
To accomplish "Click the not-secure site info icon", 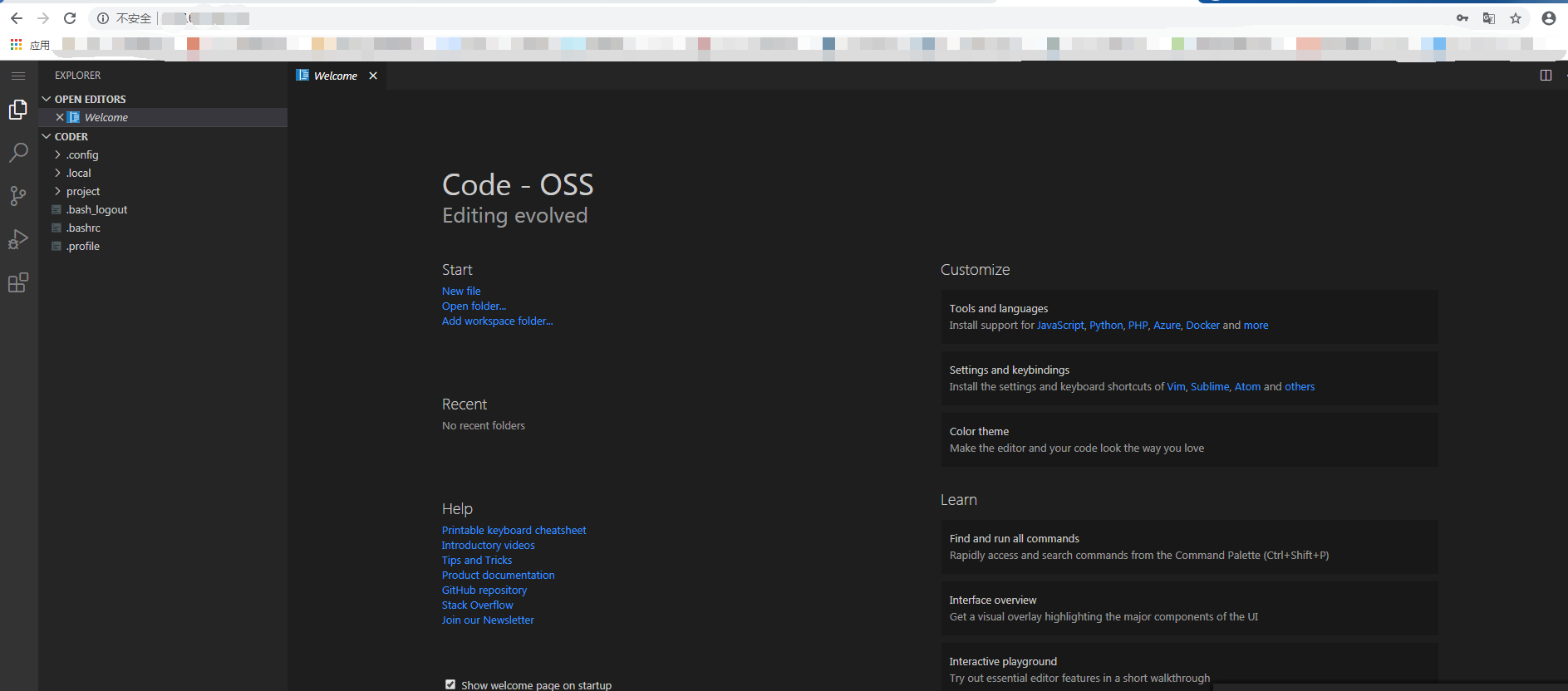I will [103, 18].
